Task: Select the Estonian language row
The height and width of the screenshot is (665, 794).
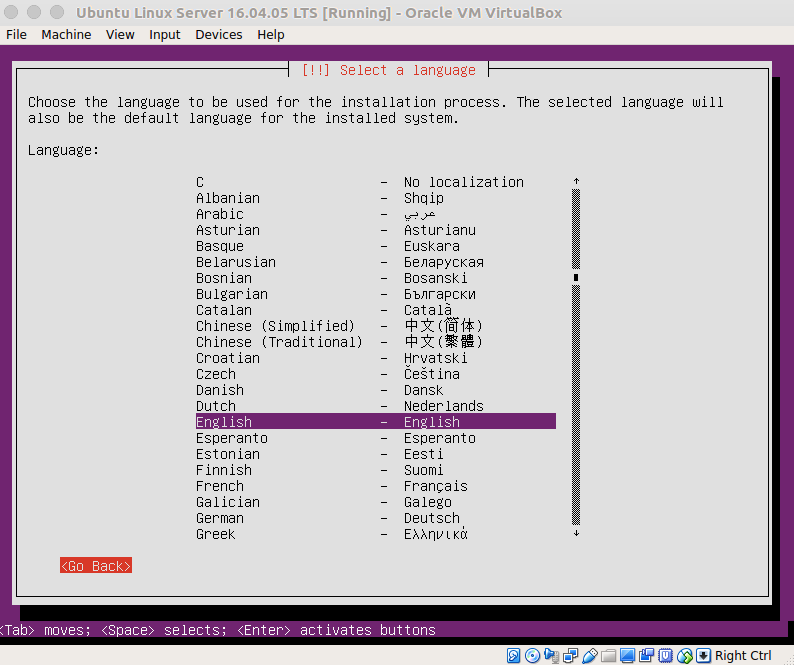Action: pos(375,454)
